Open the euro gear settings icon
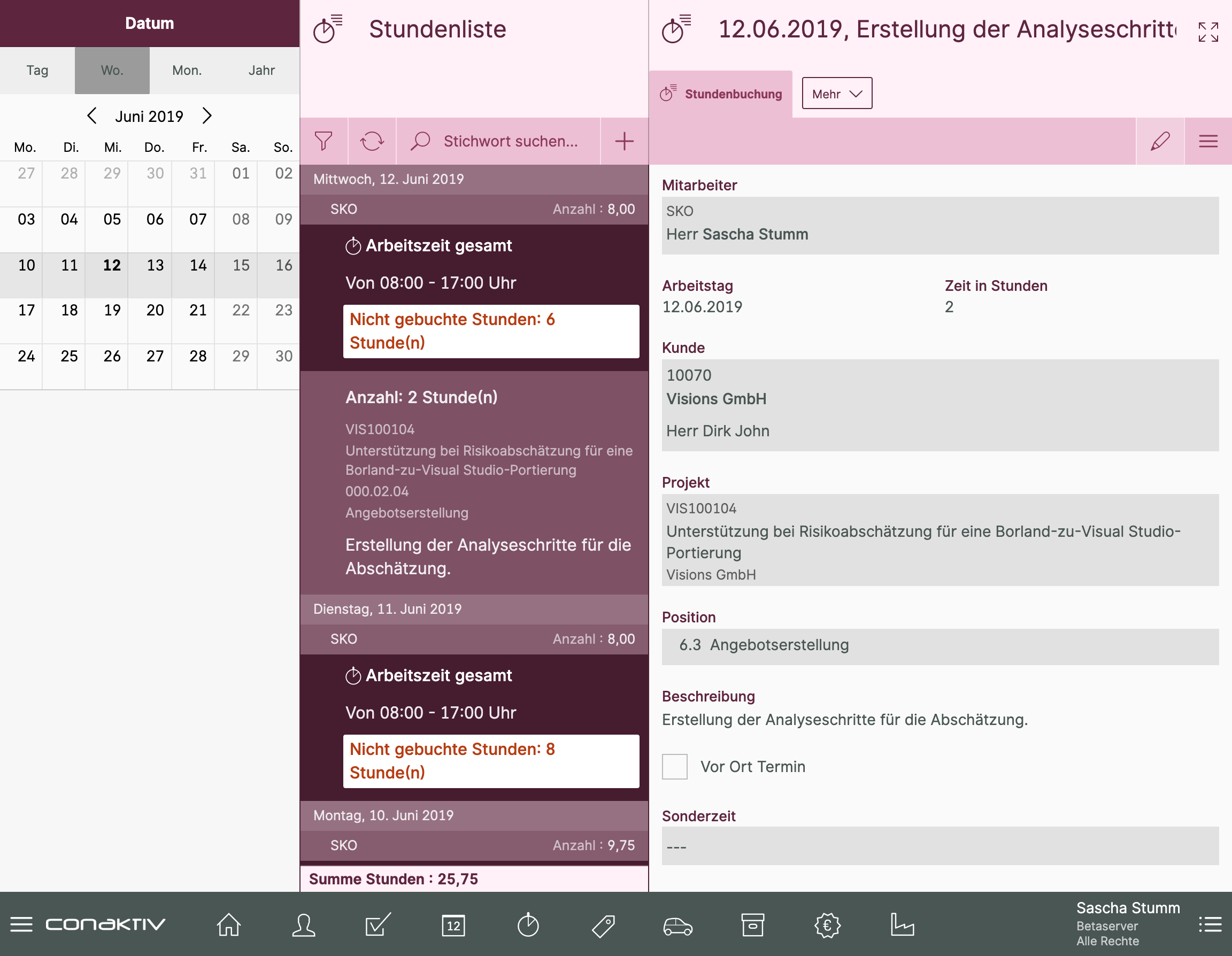 point(827,925)
